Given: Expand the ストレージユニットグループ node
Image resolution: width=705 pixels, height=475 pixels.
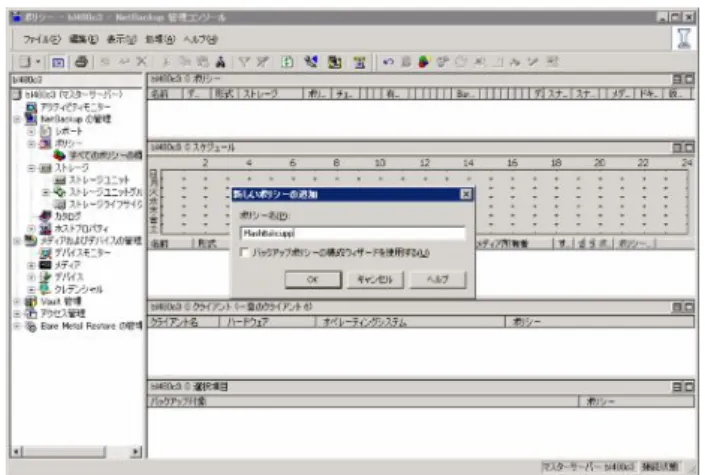Looking at the screenshot, I should [x=45, y=192].
